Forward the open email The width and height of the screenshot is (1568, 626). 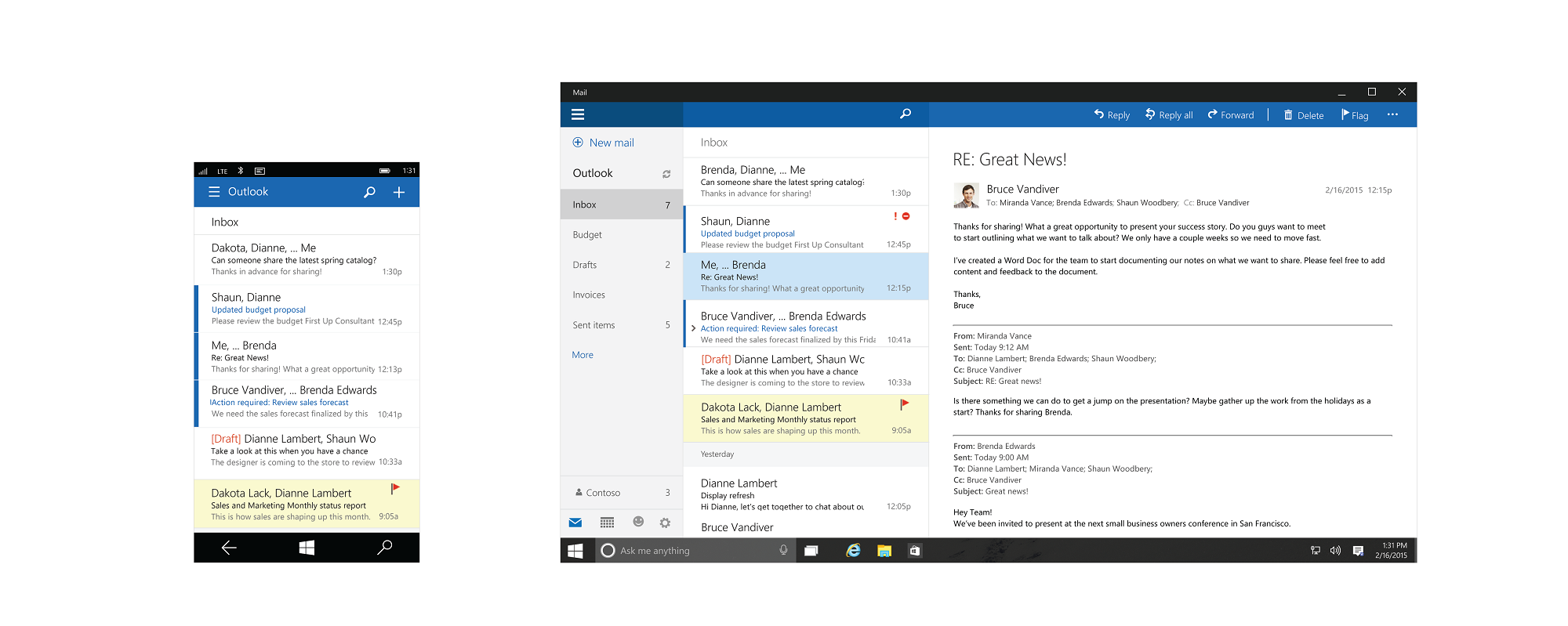1231,114
